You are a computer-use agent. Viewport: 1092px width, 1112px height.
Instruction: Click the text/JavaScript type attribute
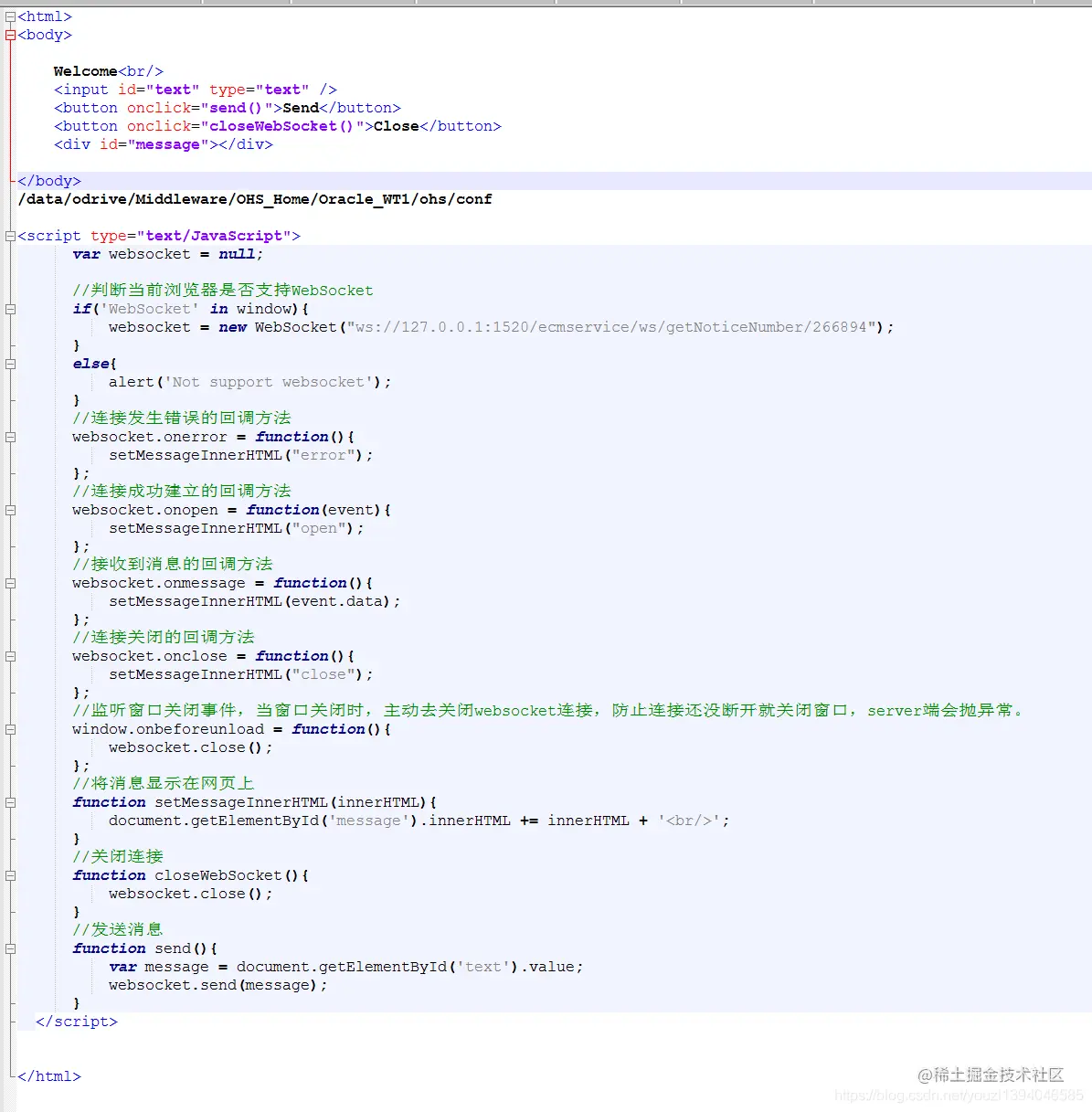(214, 236)
